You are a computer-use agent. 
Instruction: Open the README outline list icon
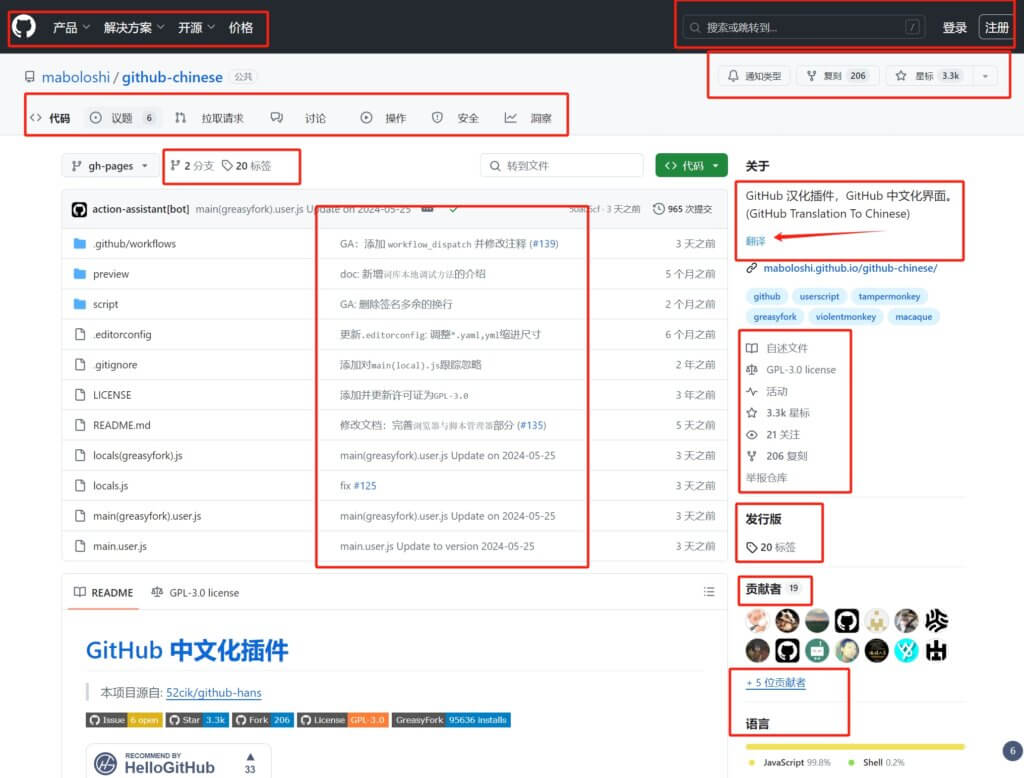pos(709,592)
